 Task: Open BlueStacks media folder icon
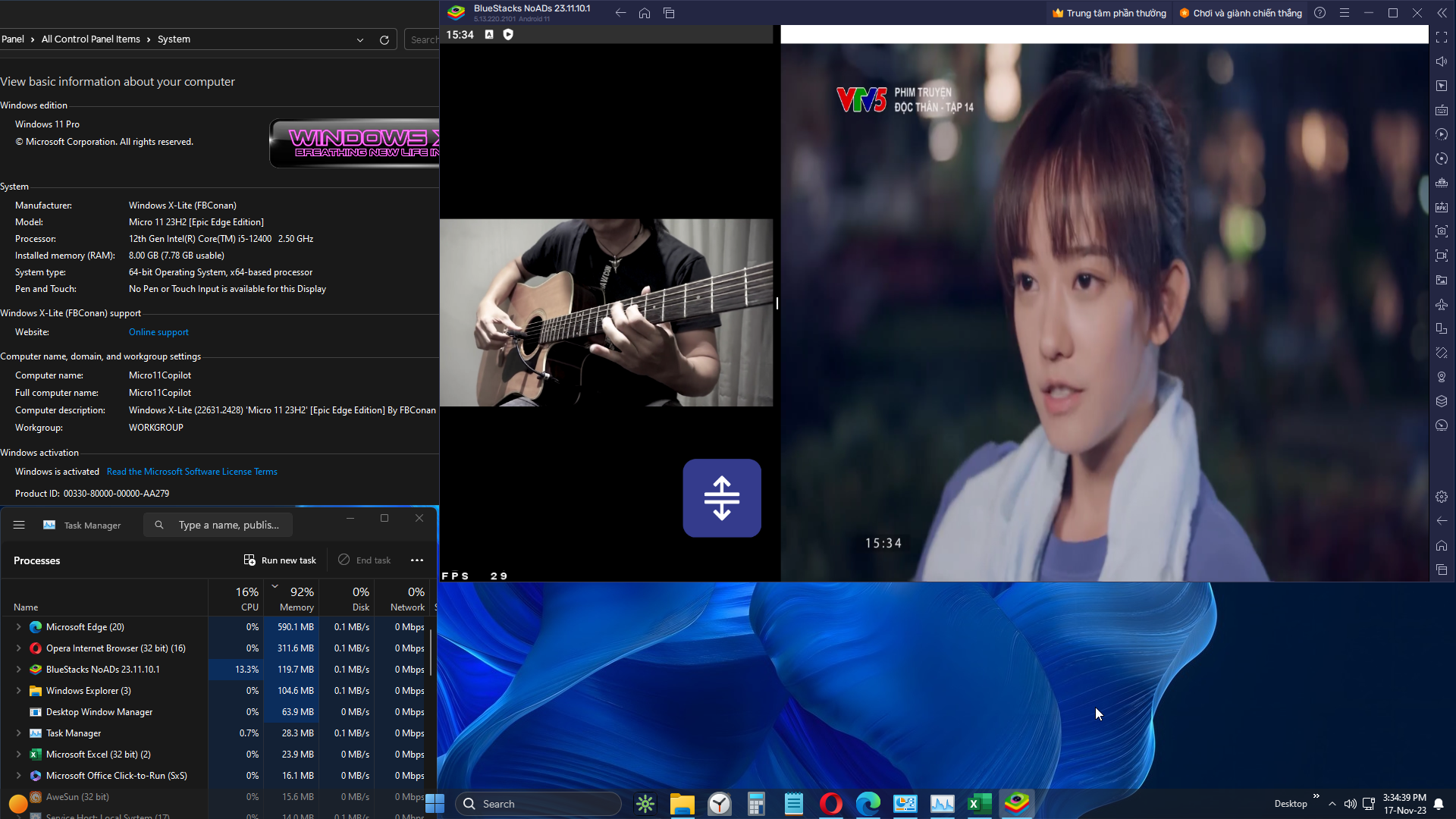click(1442, 280)
